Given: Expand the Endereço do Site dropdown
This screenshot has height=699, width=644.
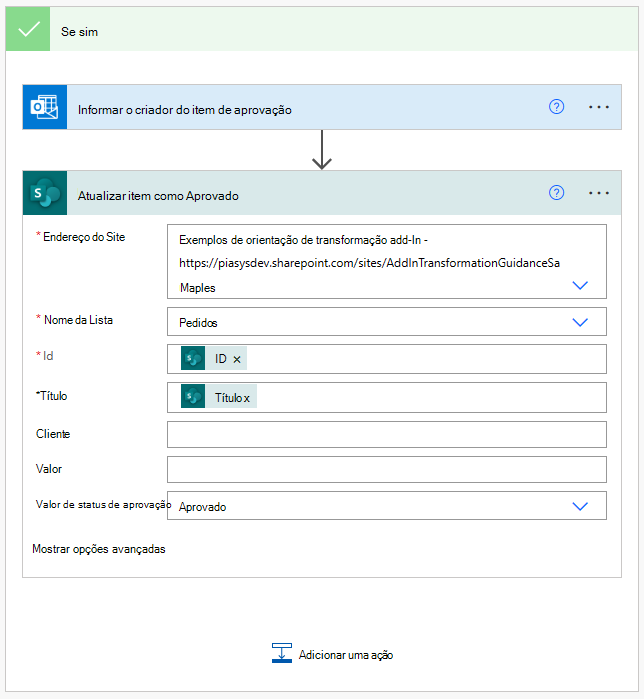Looking at the screenshot, I should (x=580, y=285).
